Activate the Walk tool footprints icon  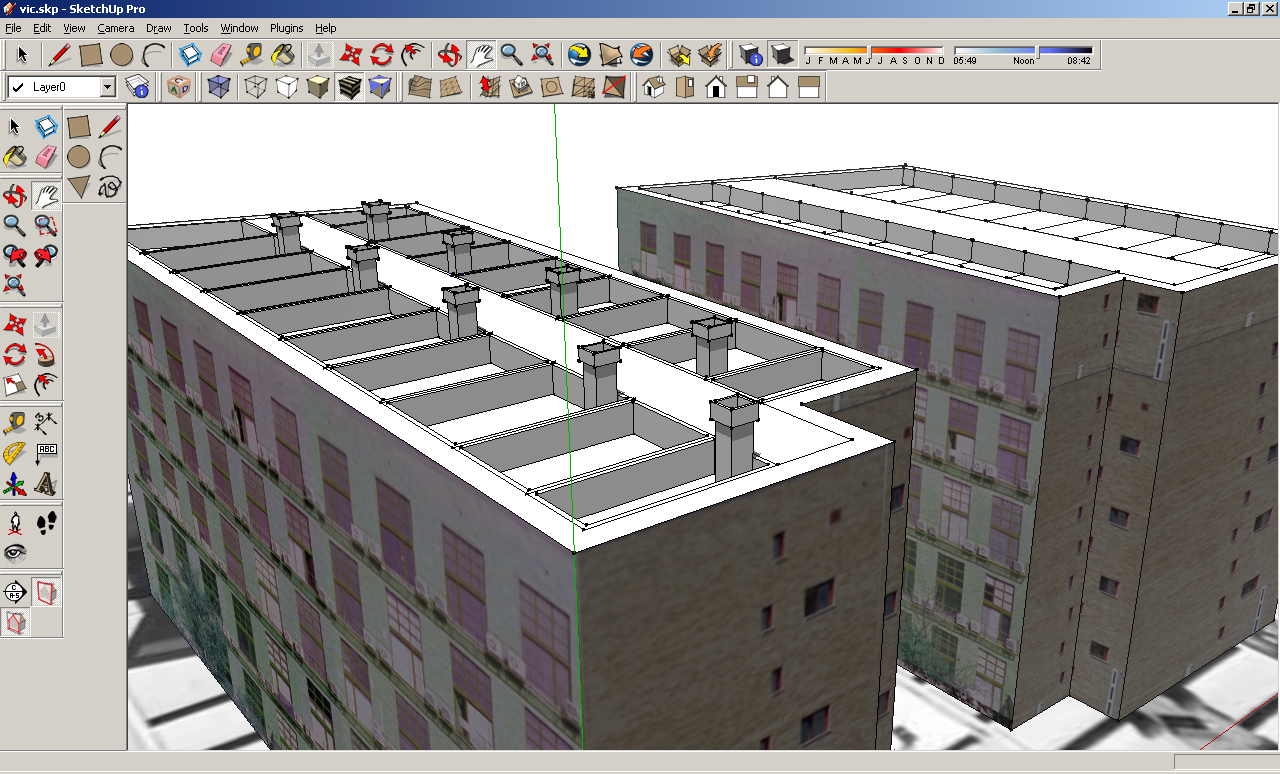(x=45, y=521)
